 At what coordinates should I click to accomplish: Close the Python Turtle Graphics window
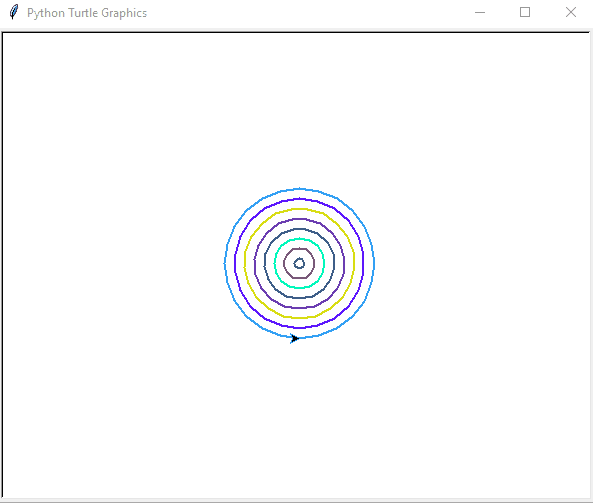[x=570, y=12]
